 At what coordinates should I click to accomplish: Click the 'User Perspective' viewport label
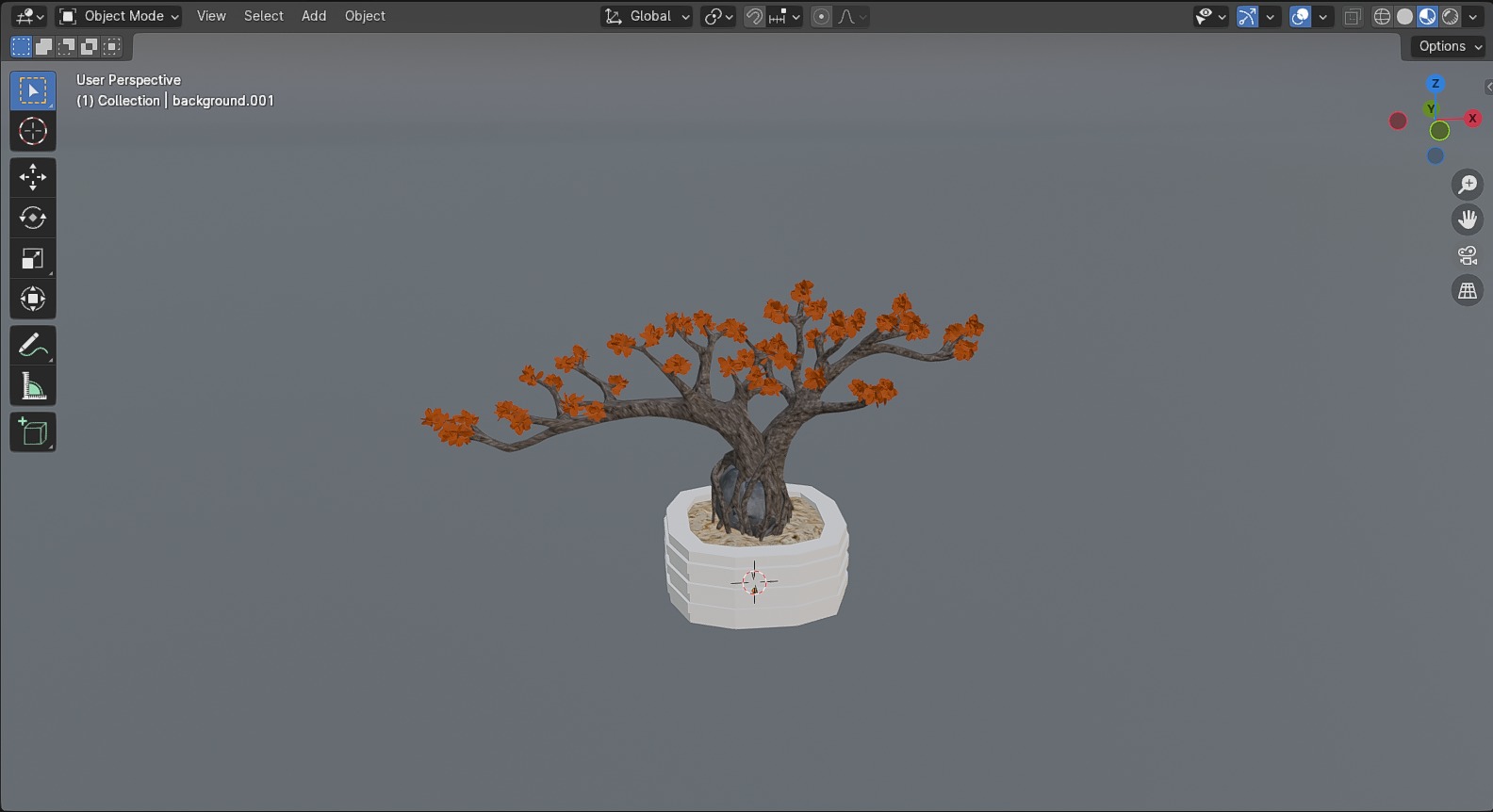coord(128,80)
